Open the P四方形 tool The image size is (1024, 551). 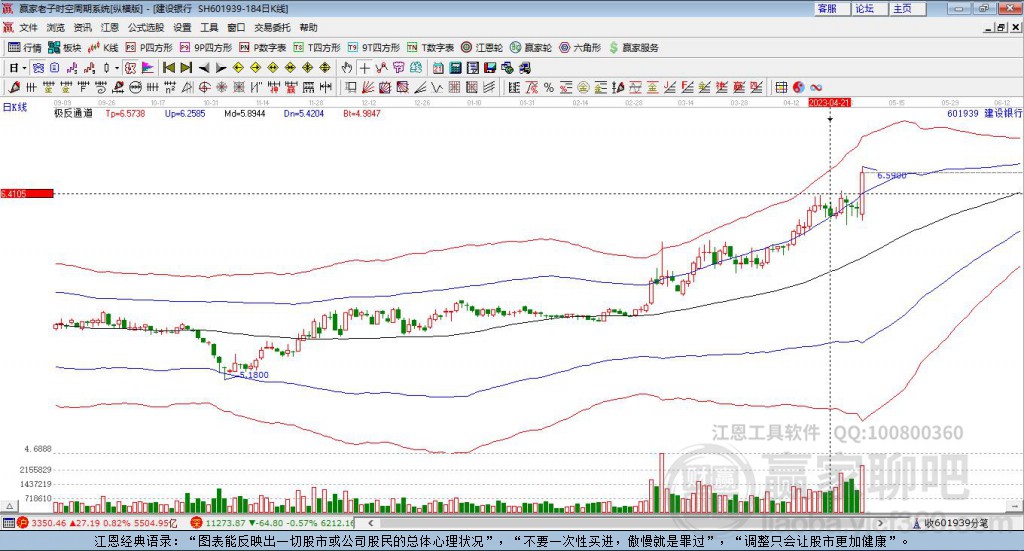148,47
